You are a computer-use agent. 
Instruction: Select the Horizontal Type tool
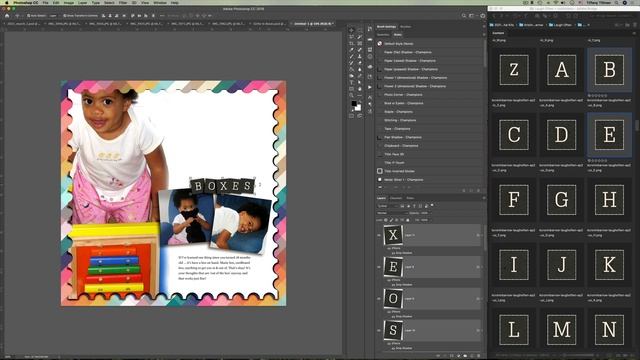[351, 82]
